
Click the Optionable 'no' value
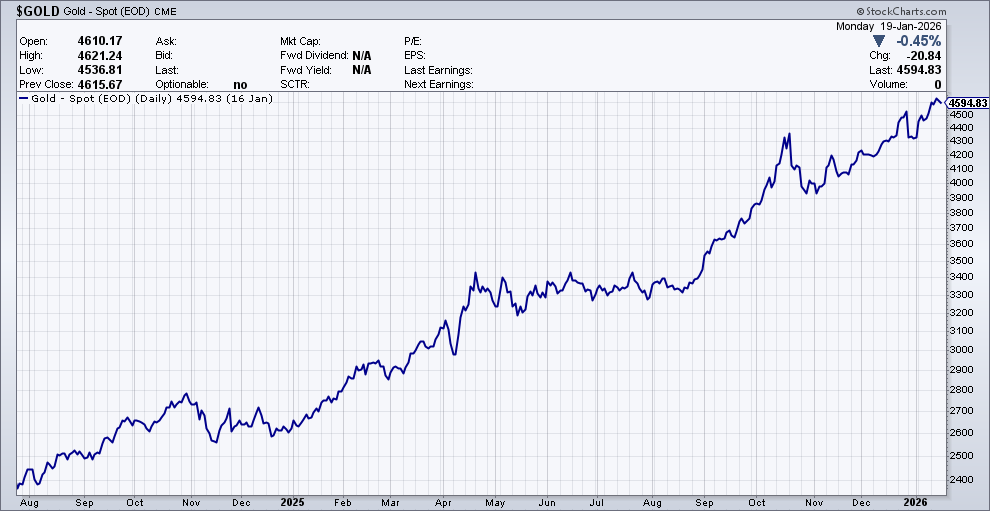pos(240,85)
